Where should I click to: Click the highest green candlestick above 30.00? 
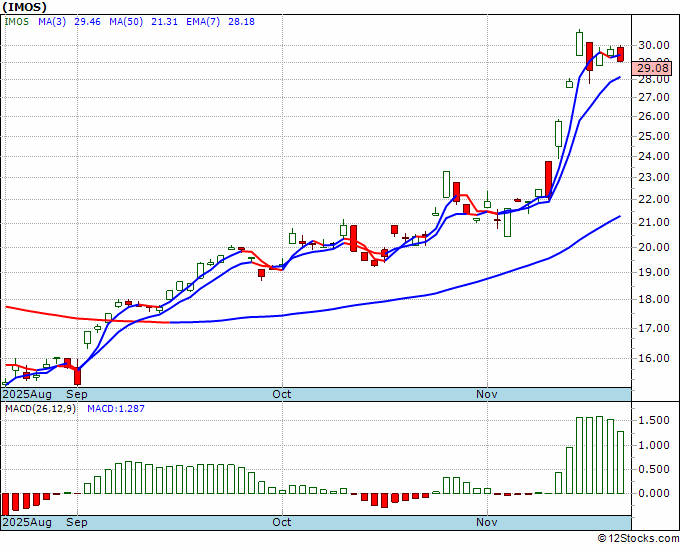[579, 43]
